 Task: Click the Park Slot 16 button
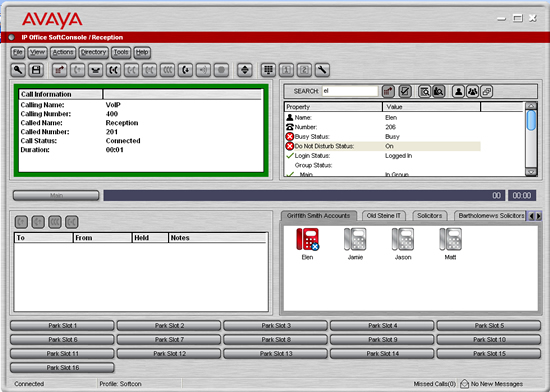[62, 368]
